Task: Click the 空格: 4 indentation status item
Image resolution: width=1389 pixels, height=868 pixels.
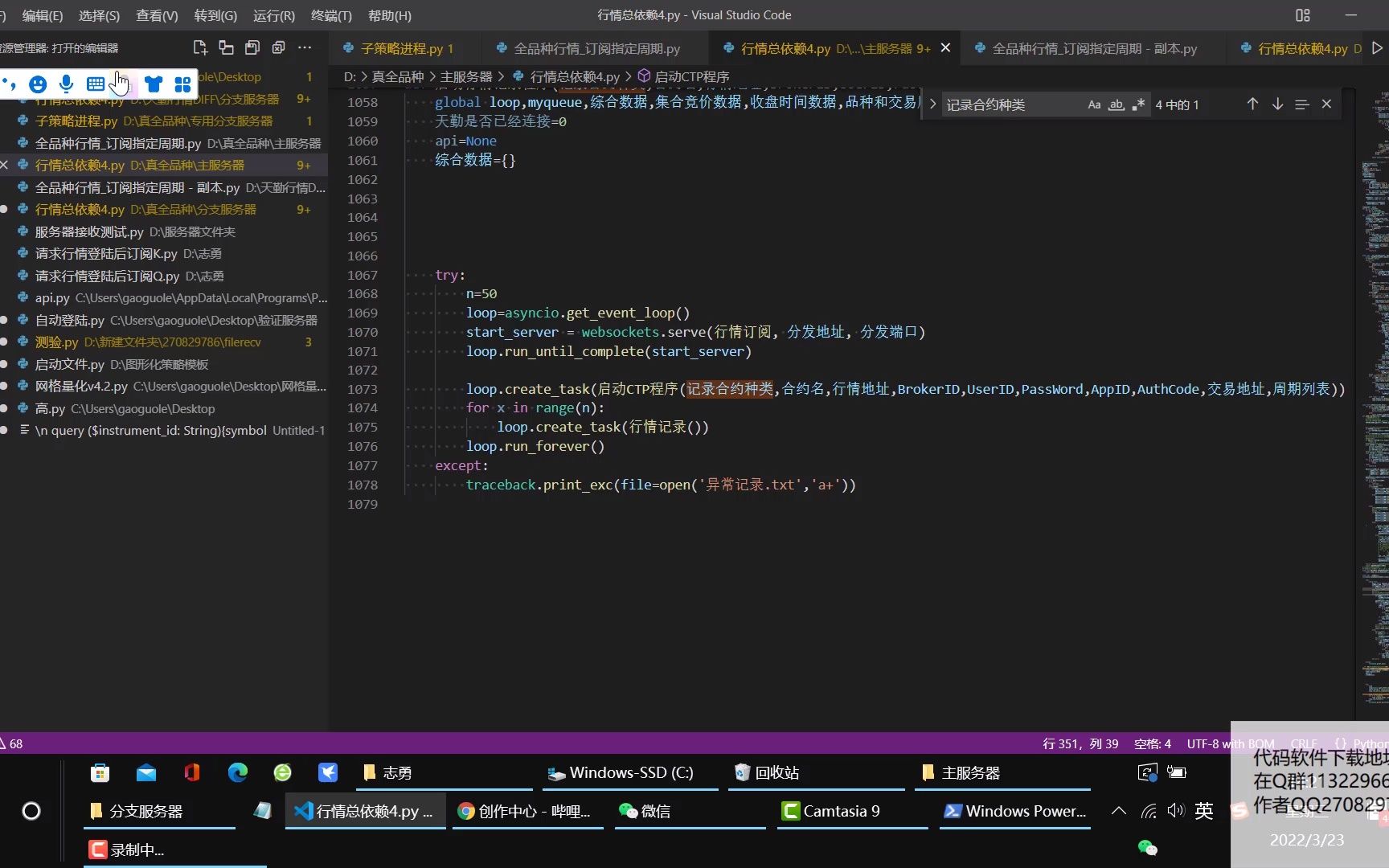Action: pyautogui.click(x=1152, y=743)
